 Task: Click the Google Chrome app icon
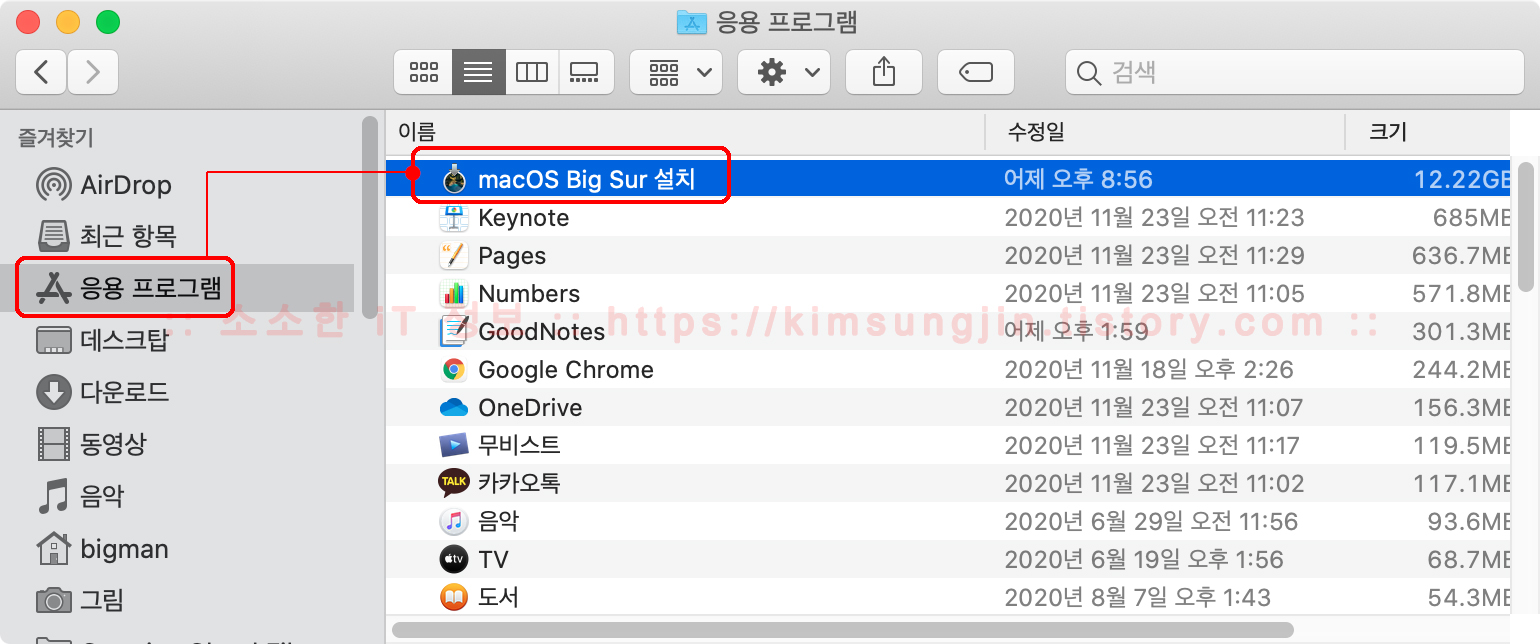coord(454,370)
